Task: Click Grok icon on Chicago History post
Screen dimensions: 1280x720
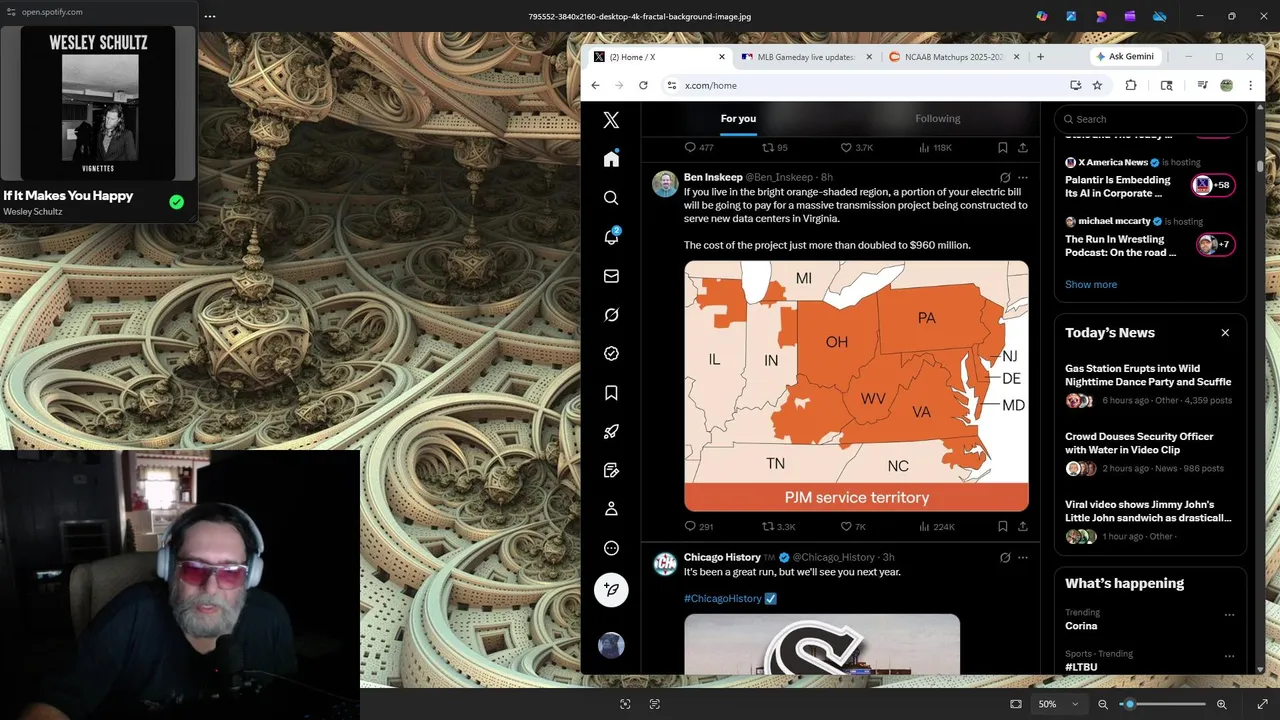Action: [x=1005, y=558]
